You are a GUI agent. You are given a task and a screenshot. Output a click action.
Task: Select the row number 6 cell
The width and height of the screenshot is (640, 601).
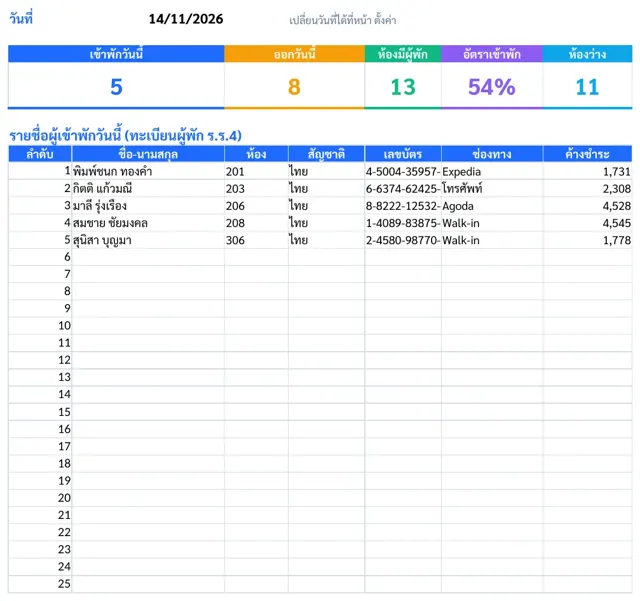(x=40, y=257)
